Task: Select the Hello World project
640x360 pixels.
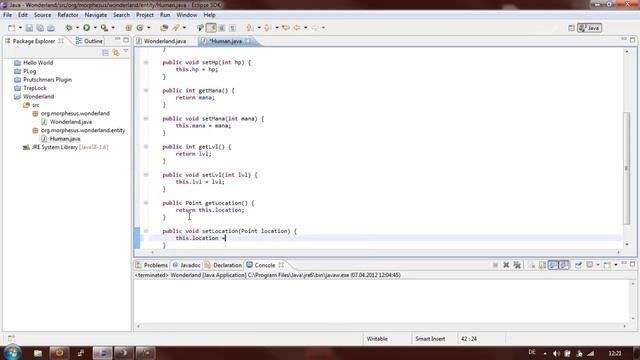Action: click(x=38, y=63)
